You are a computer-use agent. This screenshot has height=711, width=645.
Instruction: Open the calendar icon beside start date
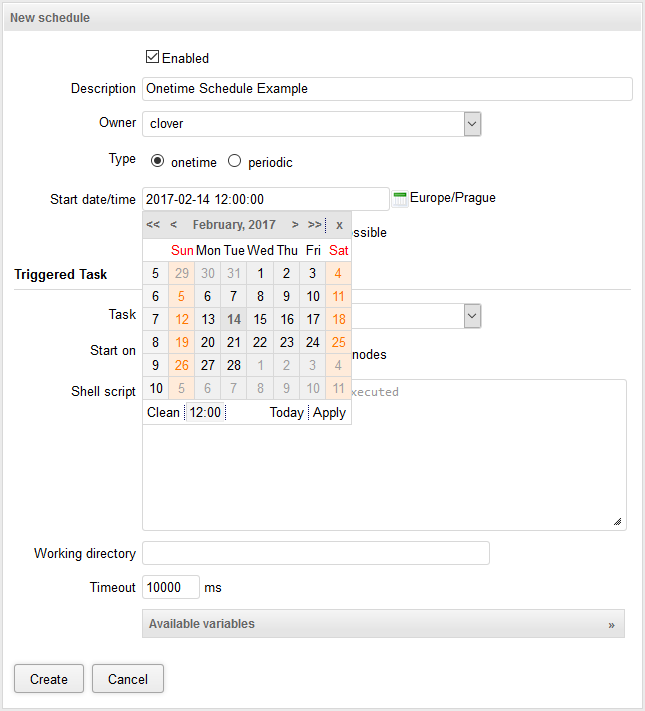point(400,199)
